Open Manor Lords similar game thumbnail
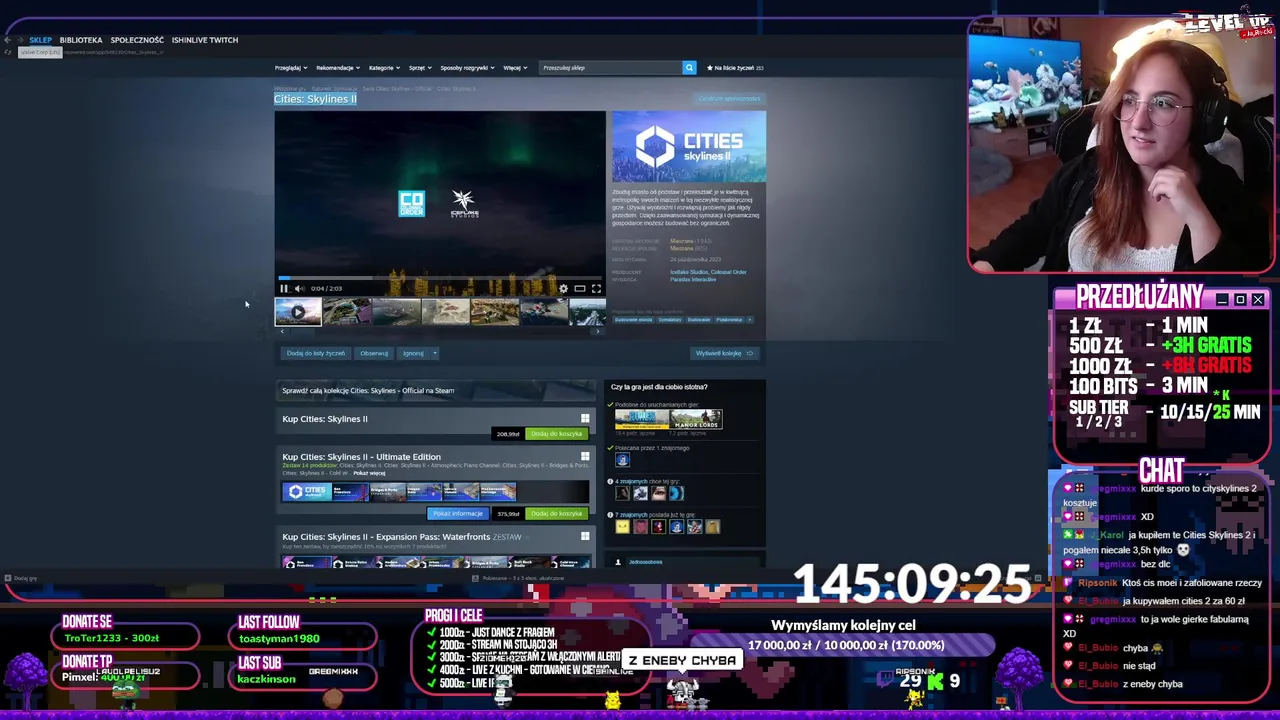The width and height of the screenshot is (1280, 720). click(x=697, y=419)
